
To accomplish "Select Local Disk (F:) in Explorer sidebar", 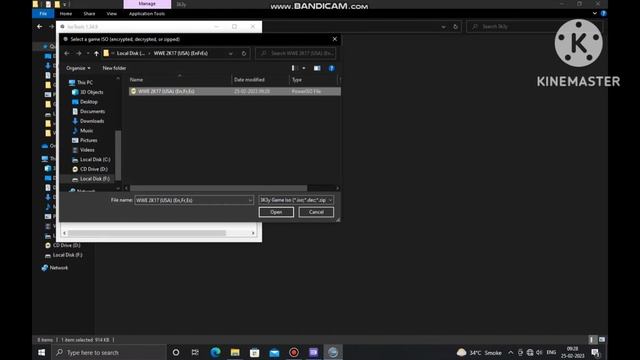I will [x=64, y=255].
